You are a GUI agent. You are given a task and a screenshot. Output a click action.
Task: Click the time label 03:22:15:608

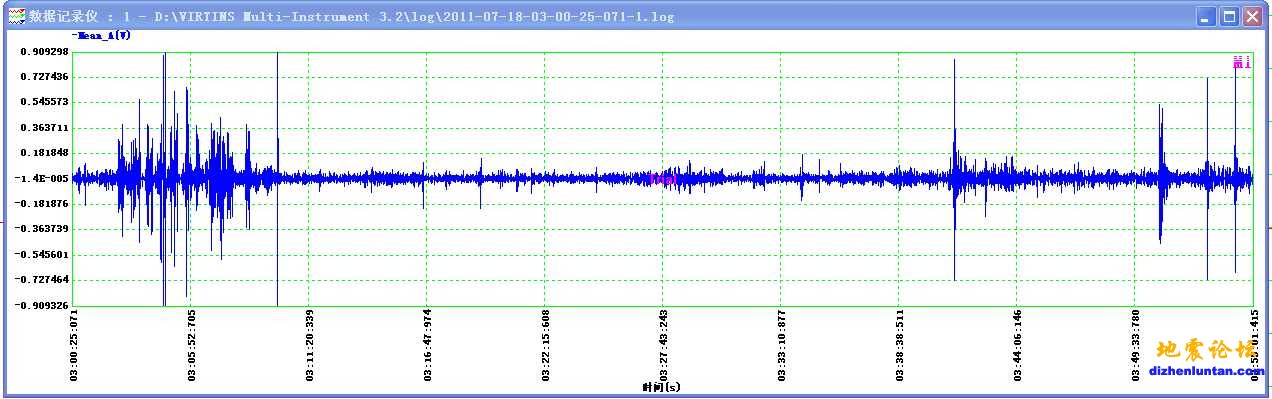pyautogui.click(x=546, y=346)
